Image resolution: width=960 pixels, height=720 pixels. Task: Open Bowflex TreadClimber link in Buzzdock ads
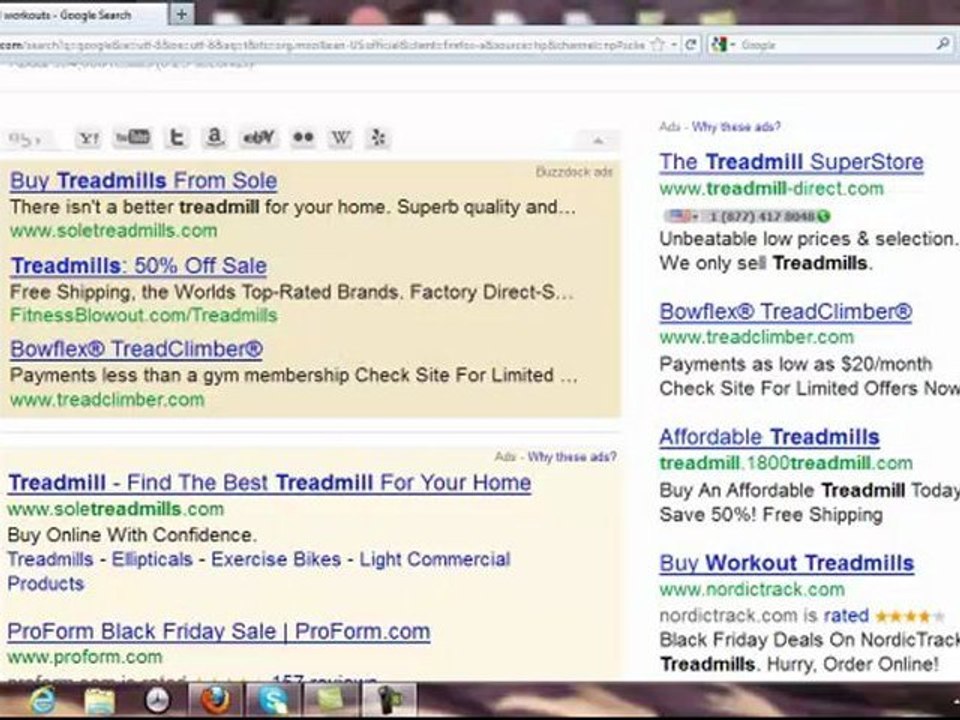(x=137, y=349)
